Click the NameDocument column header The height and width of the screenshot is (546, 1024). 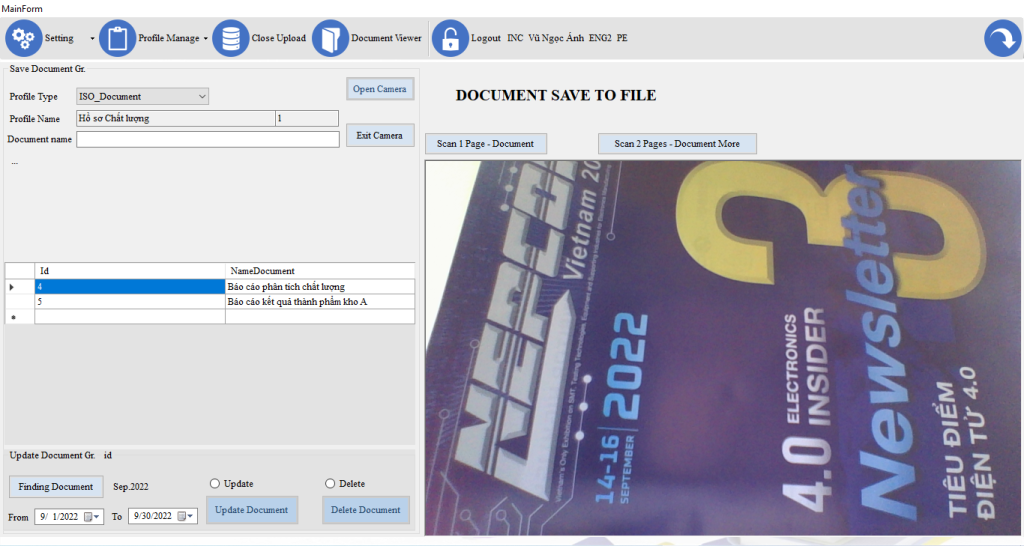pyautogui.click(x=320, y=270)
